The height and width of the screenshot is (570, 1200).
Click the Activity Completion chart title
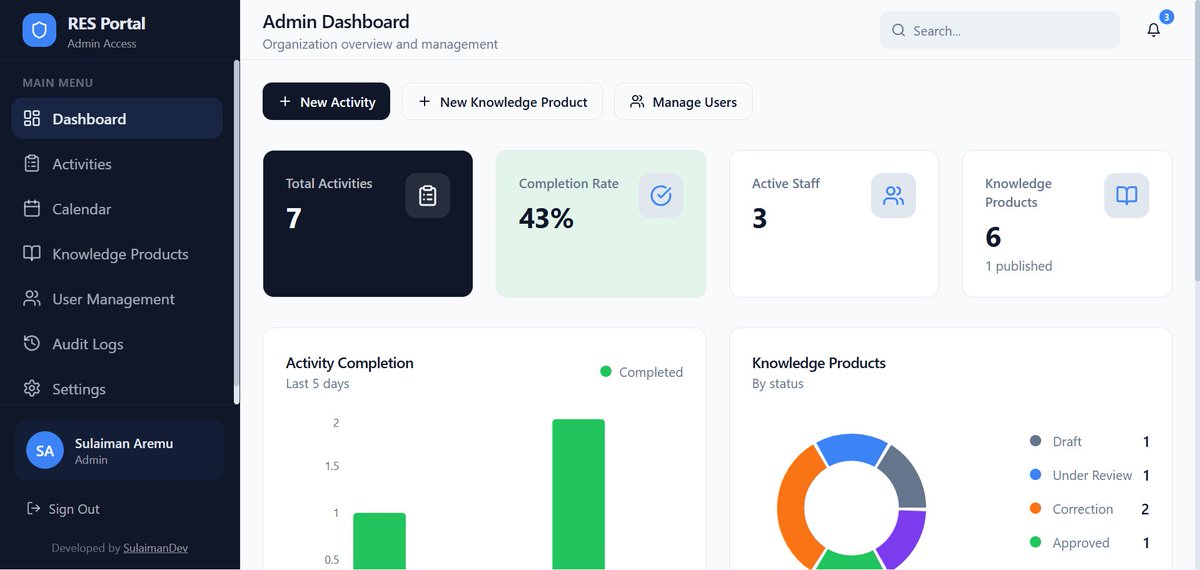click(x=350, y=363)
